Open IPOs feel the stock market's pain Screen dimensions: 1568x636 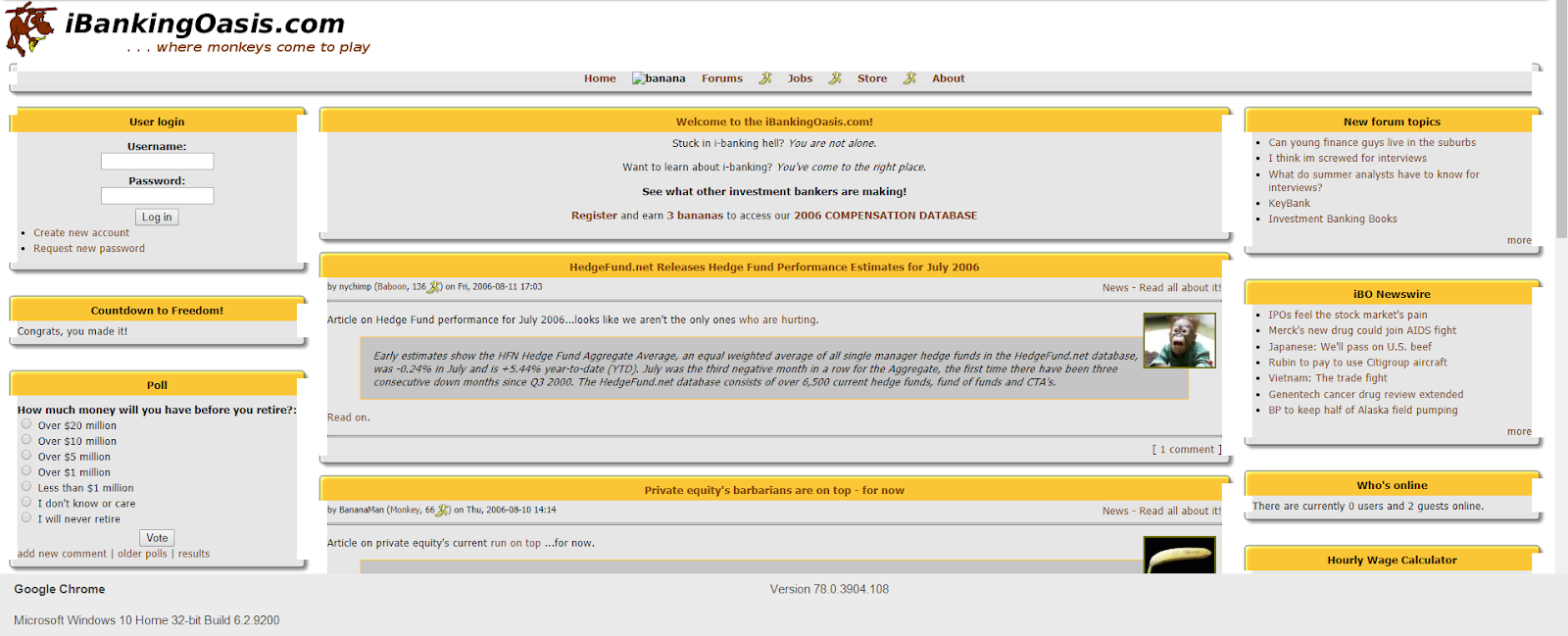1347,316
